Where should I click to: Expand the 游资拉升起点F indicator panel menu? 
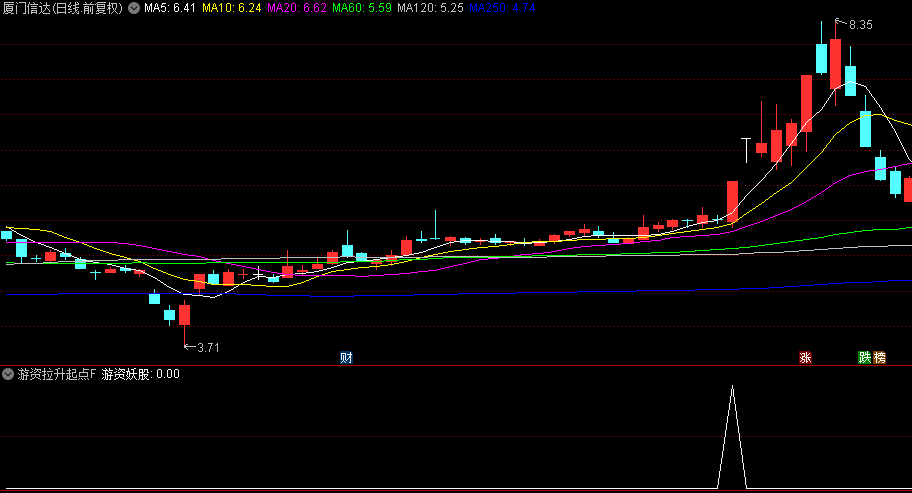9,374
